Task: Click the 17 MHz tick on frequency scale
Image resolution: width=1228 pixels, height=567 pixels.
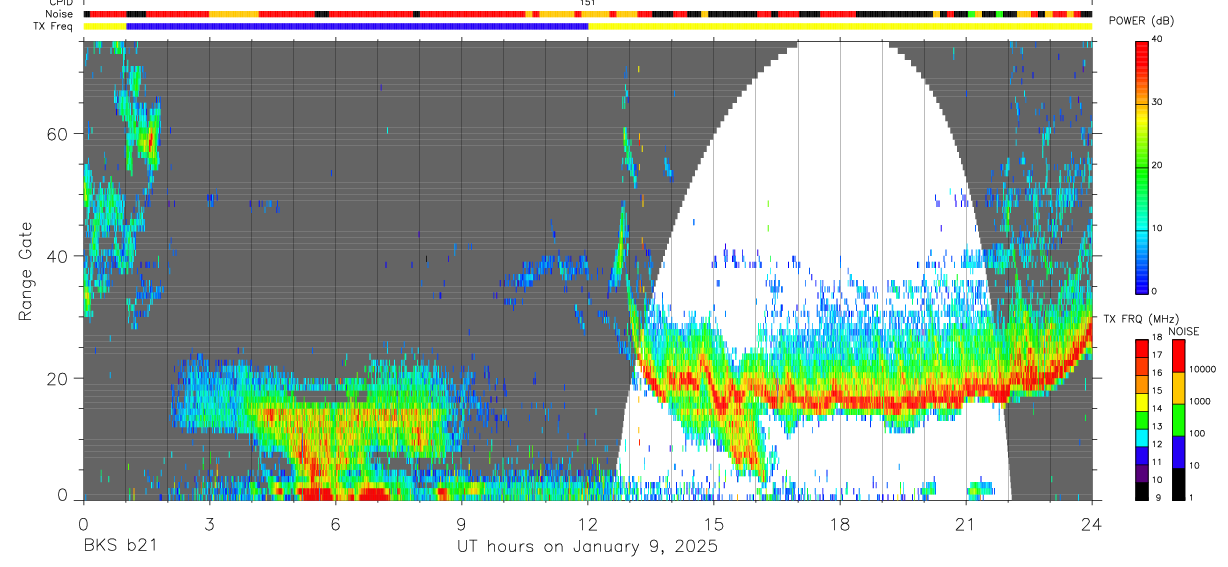Action: coord(1157,357)
